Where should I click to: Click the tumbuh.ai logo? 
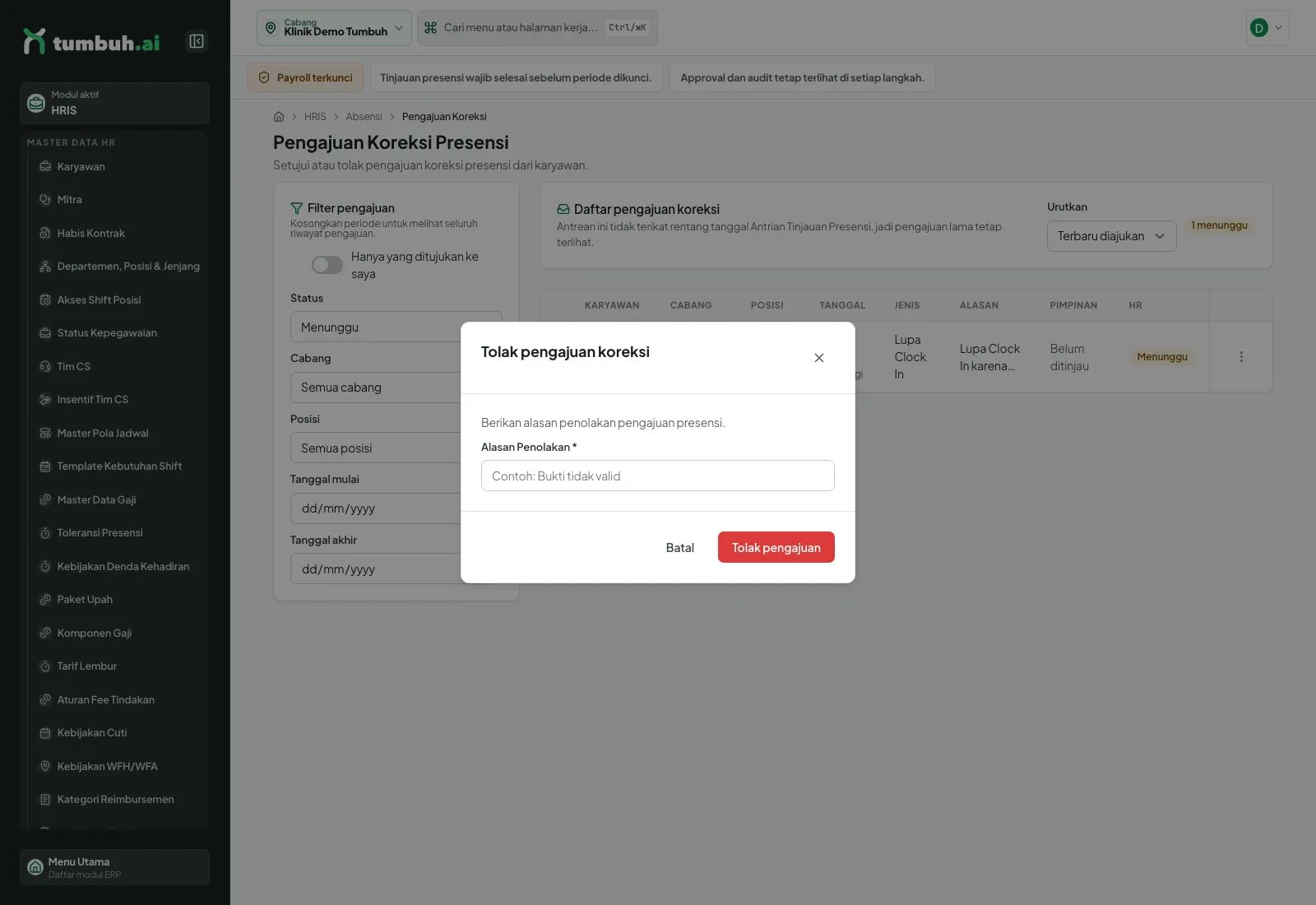click(91, 41)
